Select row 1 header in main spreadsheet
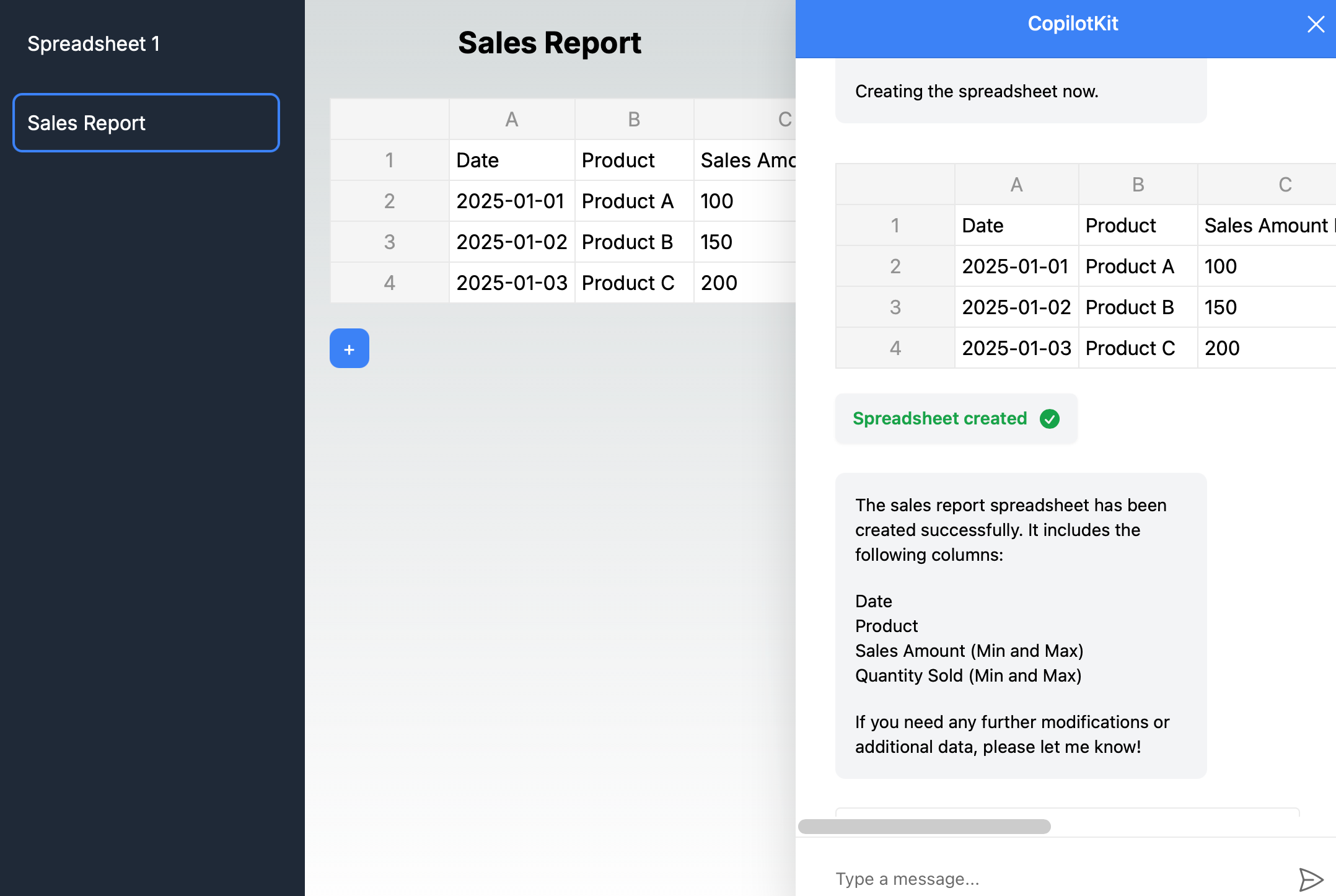Screen dimensions: 1336x896 [x=390, y=160]
